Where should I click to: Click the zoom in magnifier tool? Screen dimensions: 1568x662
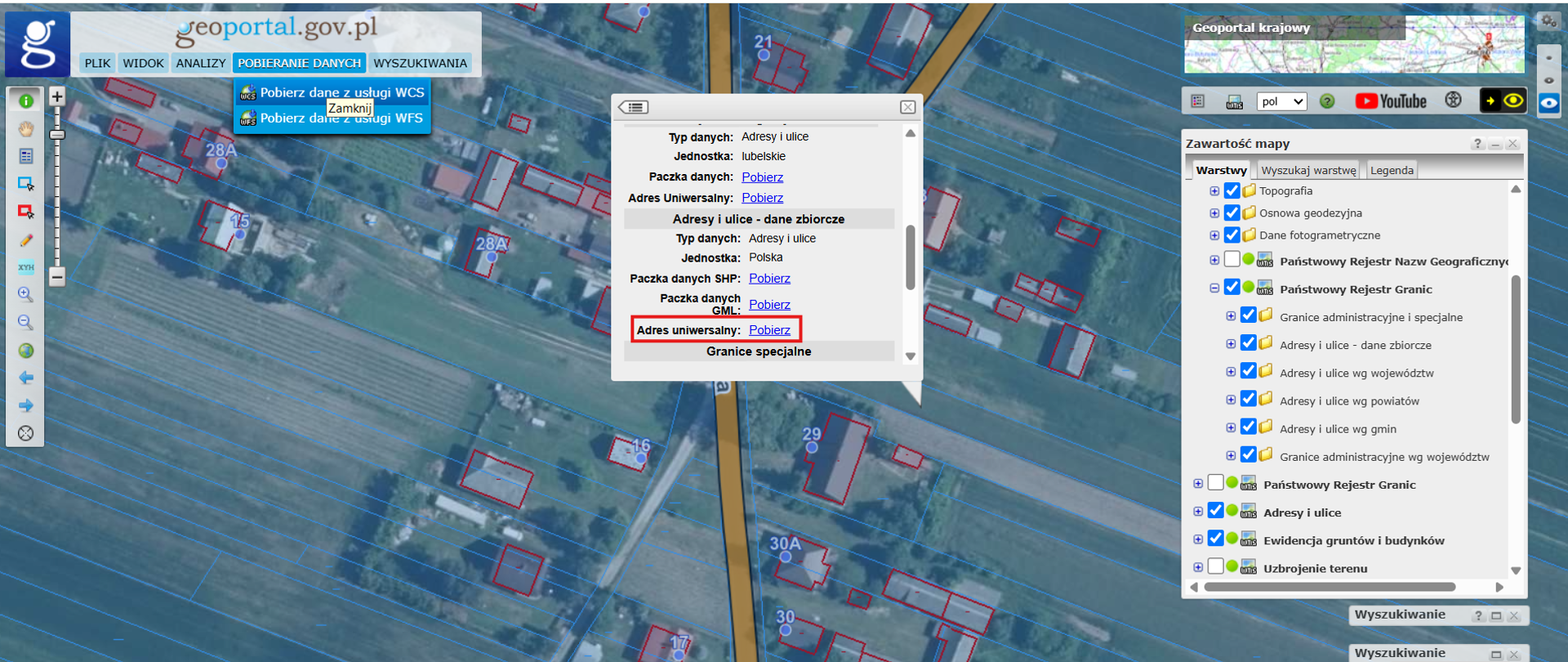coord(25,294)
